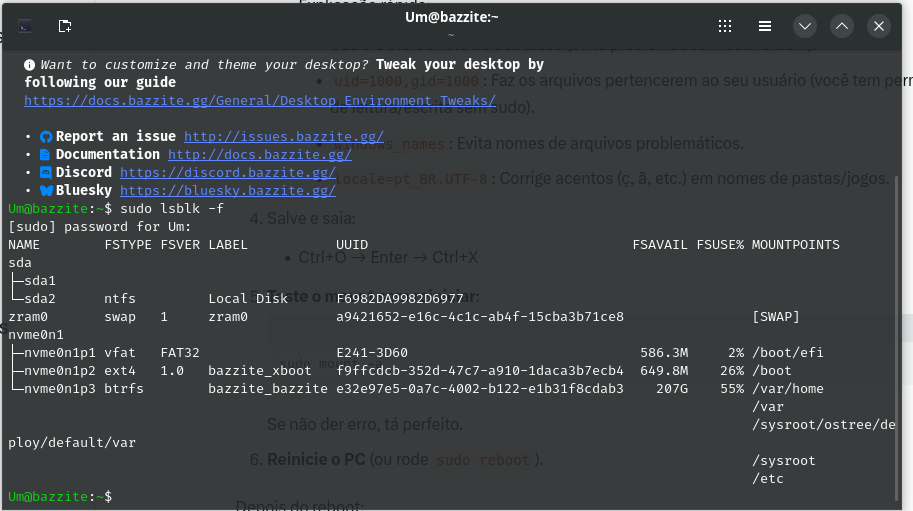Click the Discord logo icon
913x511 pixels.
(x=45, y=173)
